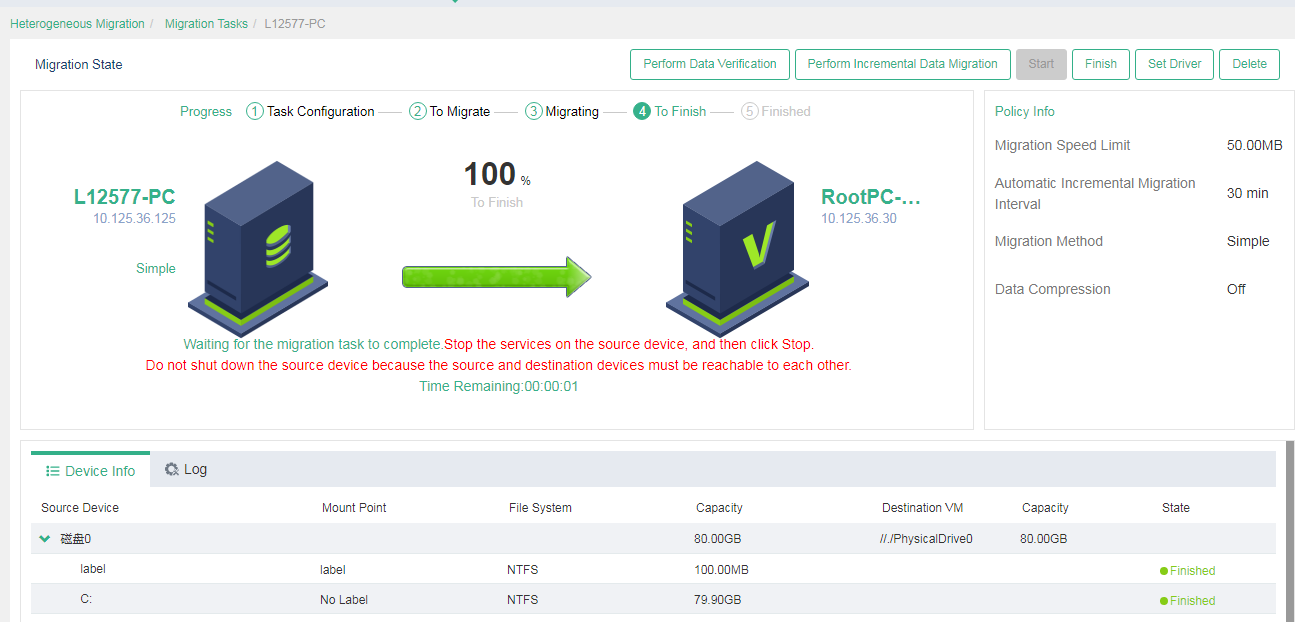Viewport: 1295px width, 622px height.
Task: Navigate to Migration Tasks breadcrumb
Action: [x=206, y=23]
